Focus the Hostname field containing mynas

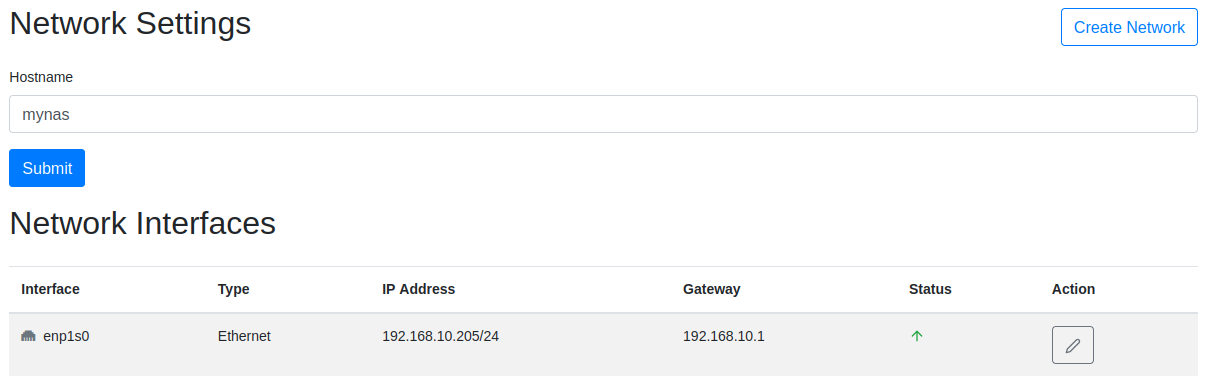click(x=603, y=114)
